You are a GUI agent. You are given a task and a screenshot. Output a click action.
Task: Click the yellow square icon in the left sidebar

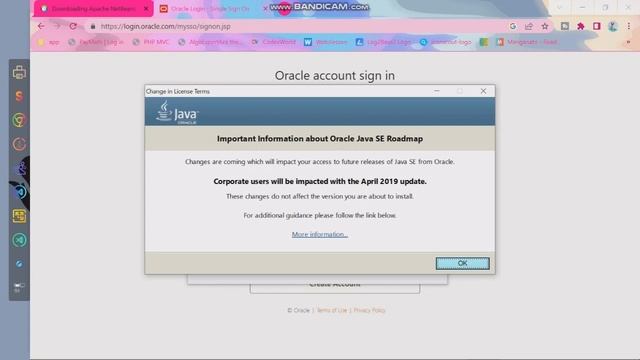pos(19,216)
